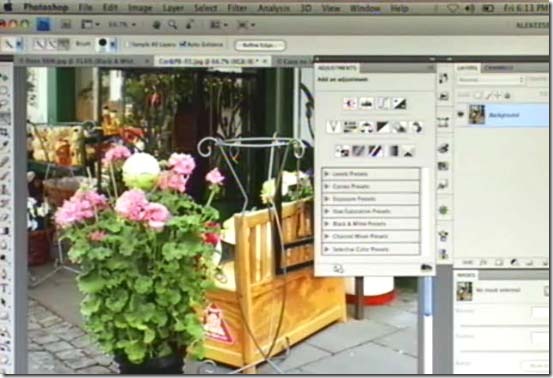Select the Hand tool in application bar
This screenshot has width=553, height=378.
157,25
